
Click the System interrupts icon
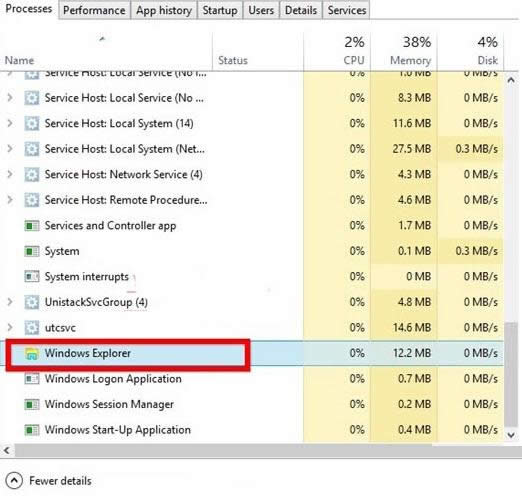click(x=32, y=277)
